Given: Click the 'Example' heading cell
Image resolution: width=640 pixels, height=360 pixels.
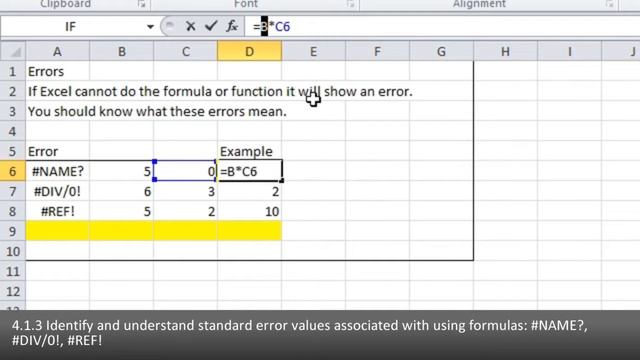Looking at the screenshot, I should [249, 151].
